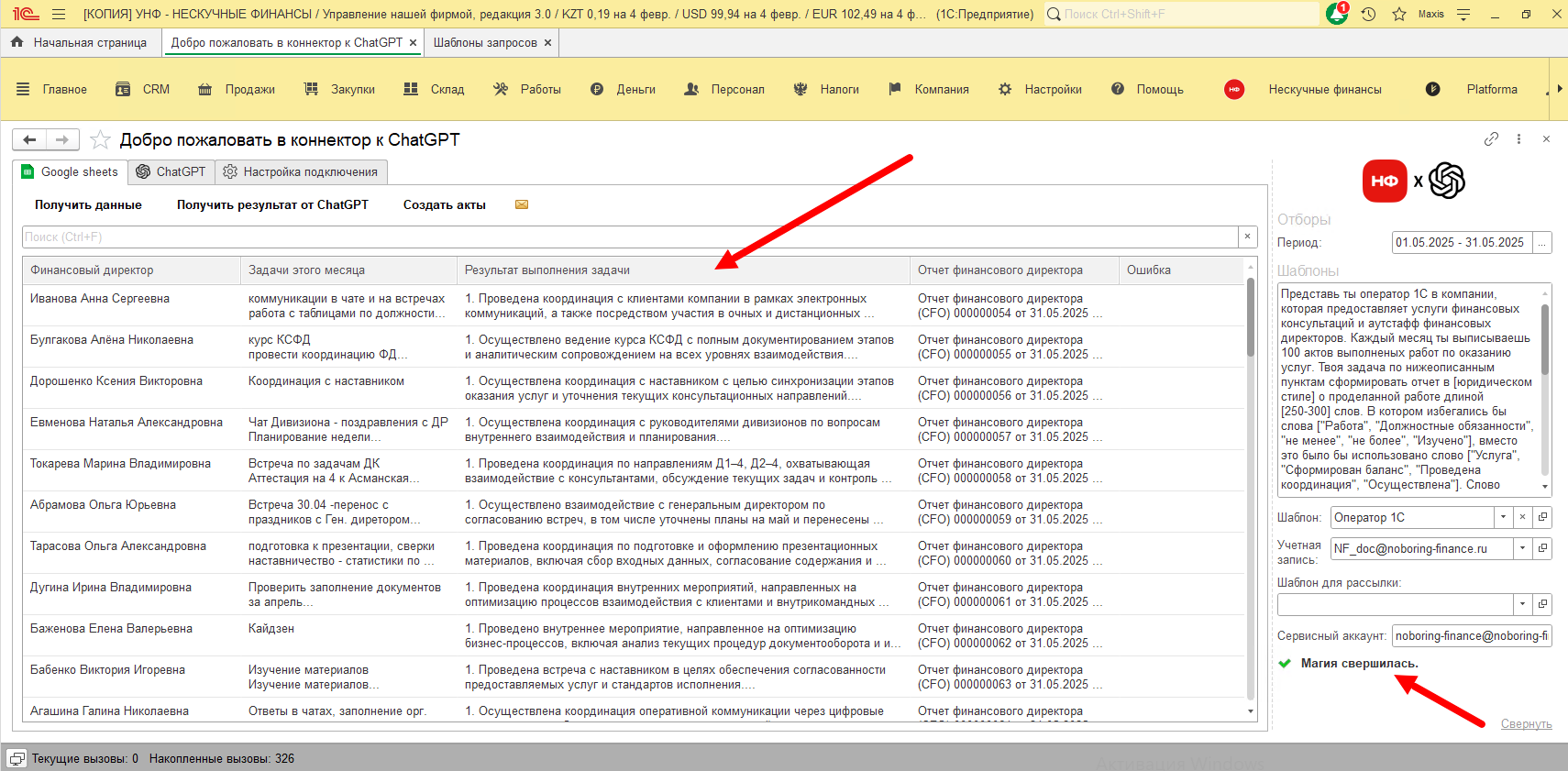Screen dimensions: 1568x771
Task: Open the history clock icon
Action: tap(1368, 14)
